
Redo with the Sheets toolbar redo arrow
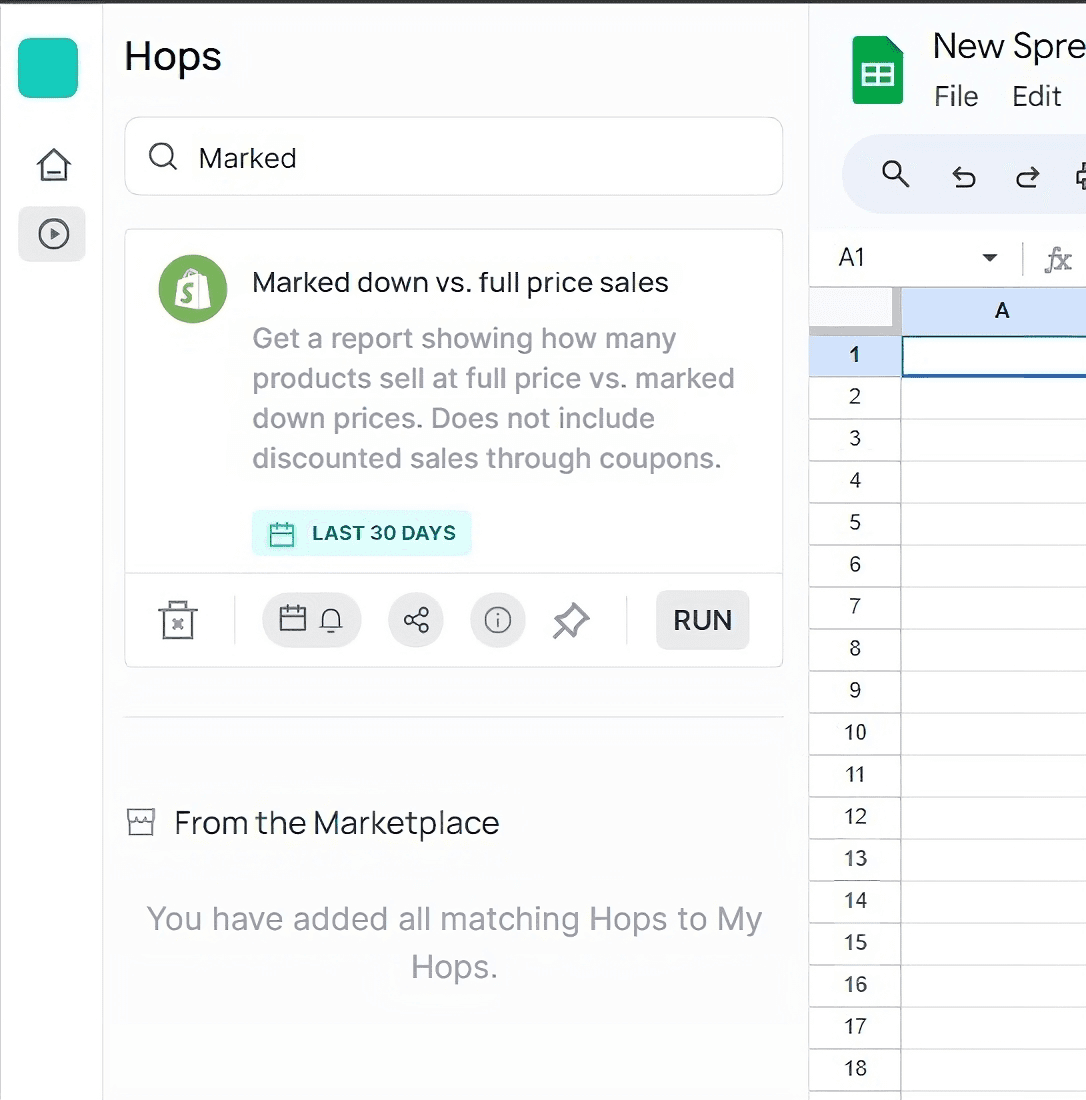[x=1028, y=177]
